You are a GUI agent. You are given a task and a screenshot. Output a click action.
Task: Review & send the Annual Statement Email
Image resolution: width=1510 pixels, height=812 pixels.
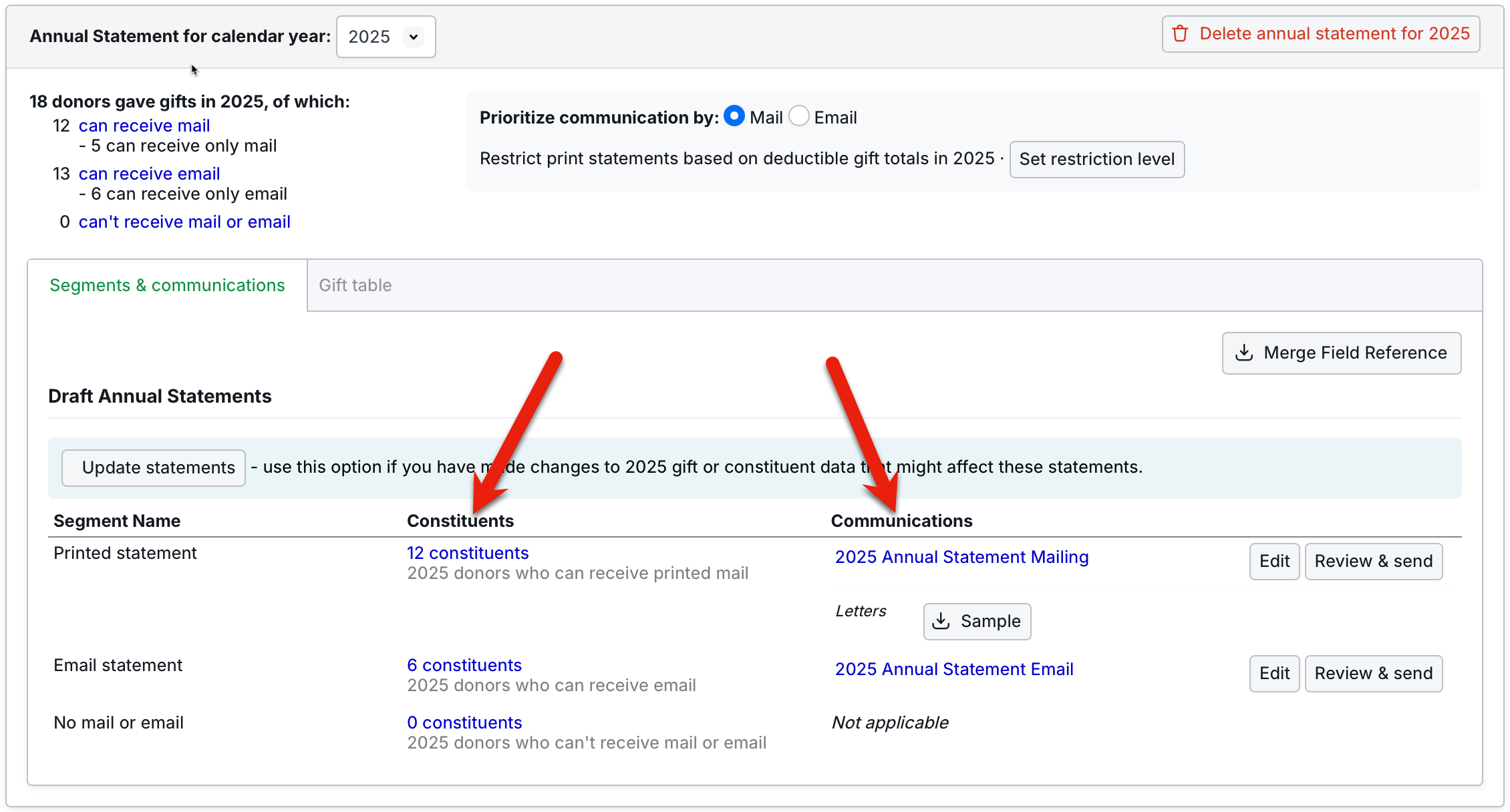(x=1373, y=673)
